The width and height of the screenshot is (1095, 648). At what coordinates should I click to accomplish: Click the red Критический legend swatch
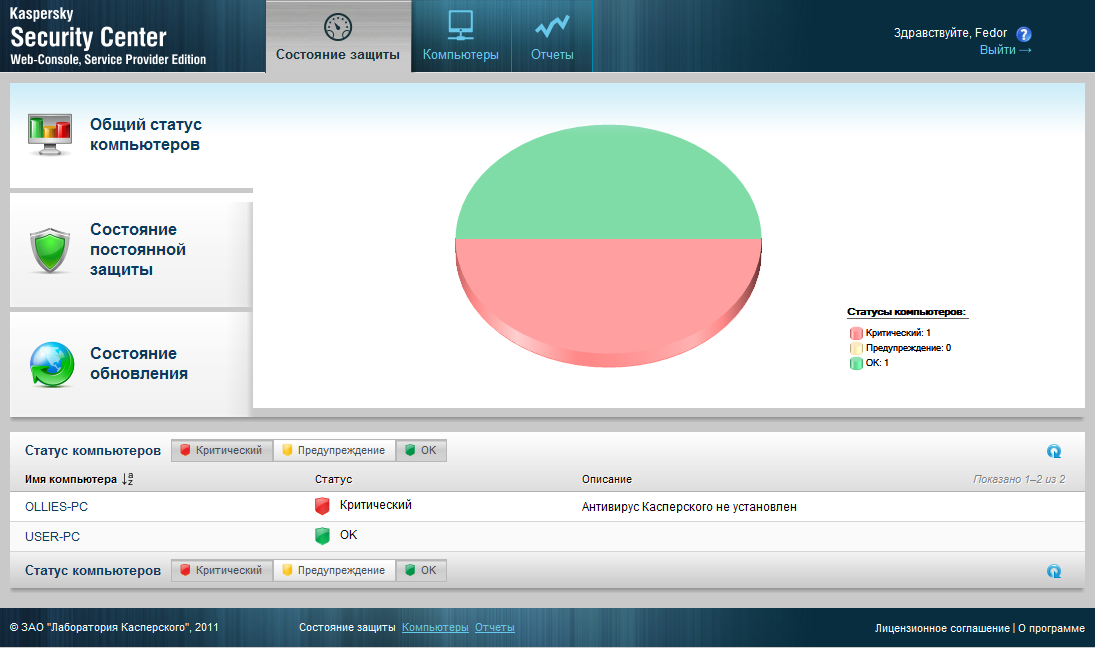pos(856,333)
